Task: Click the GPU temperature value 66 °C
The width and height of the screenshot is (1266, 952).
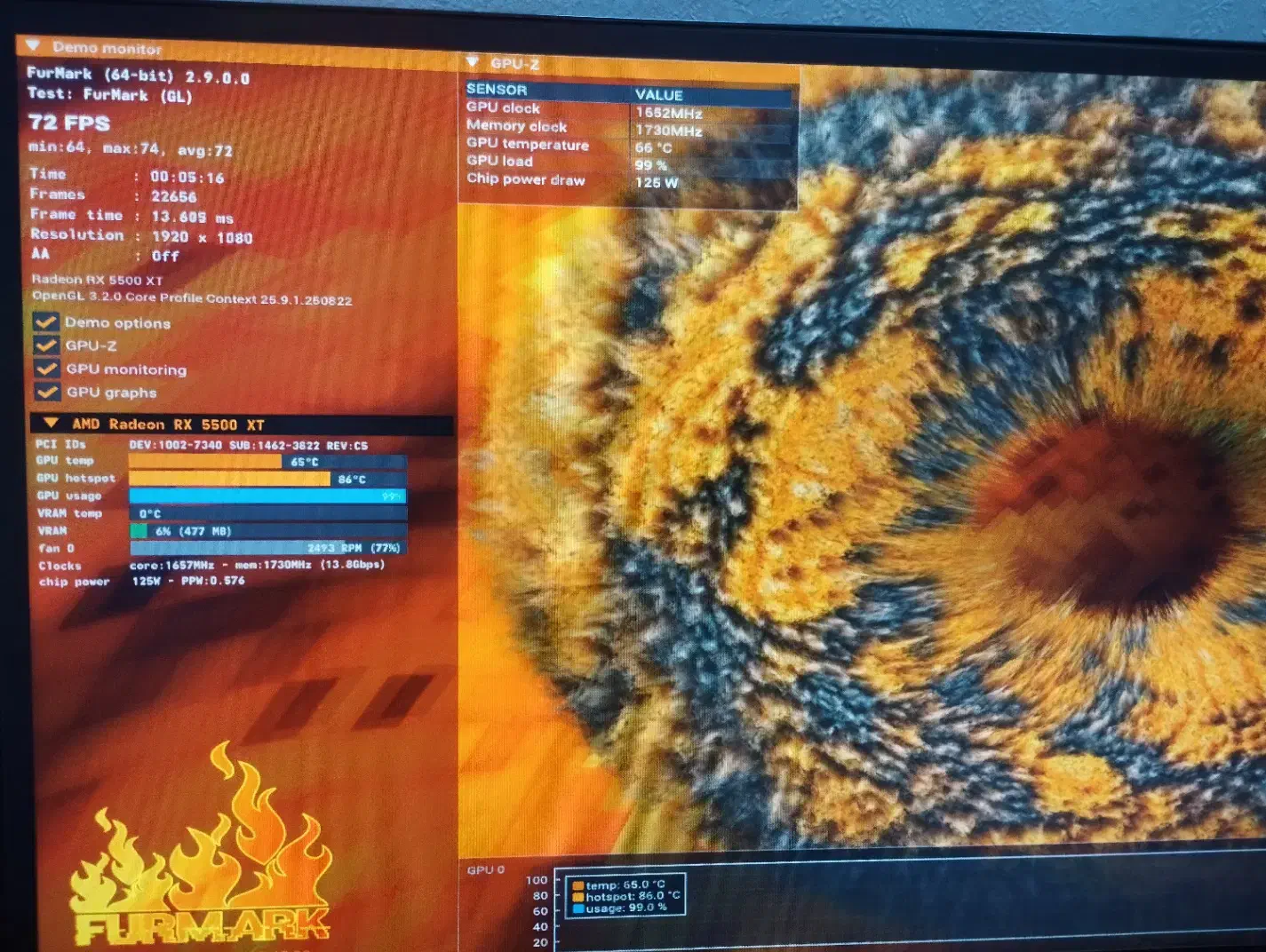Action: (653, 148)
